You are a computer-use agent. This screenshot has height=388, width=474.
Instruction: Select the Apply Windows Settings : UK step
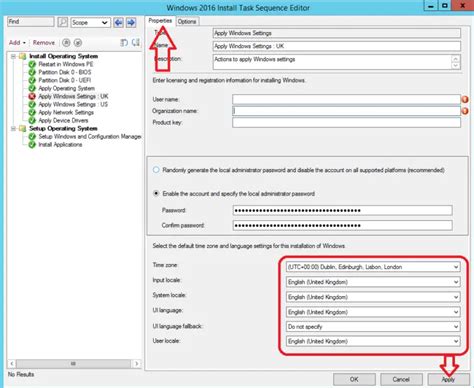click(x=73, y=96)
